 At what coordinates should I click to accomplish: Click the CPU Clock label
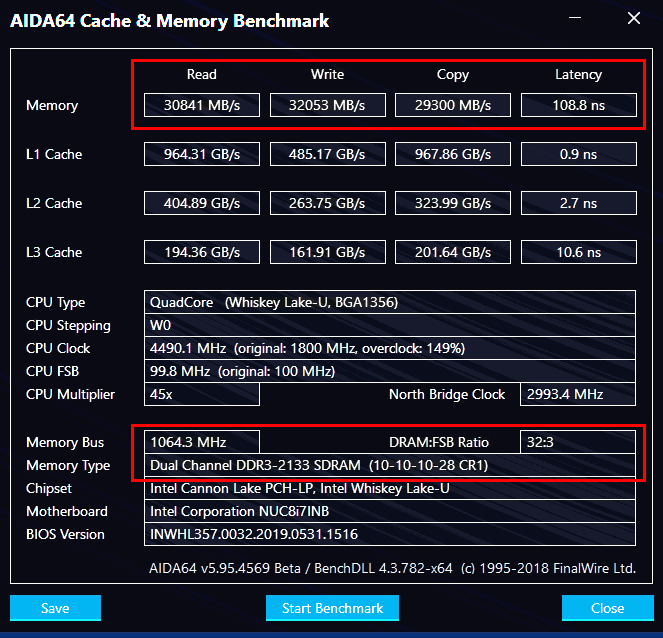(x=58, y=348)
